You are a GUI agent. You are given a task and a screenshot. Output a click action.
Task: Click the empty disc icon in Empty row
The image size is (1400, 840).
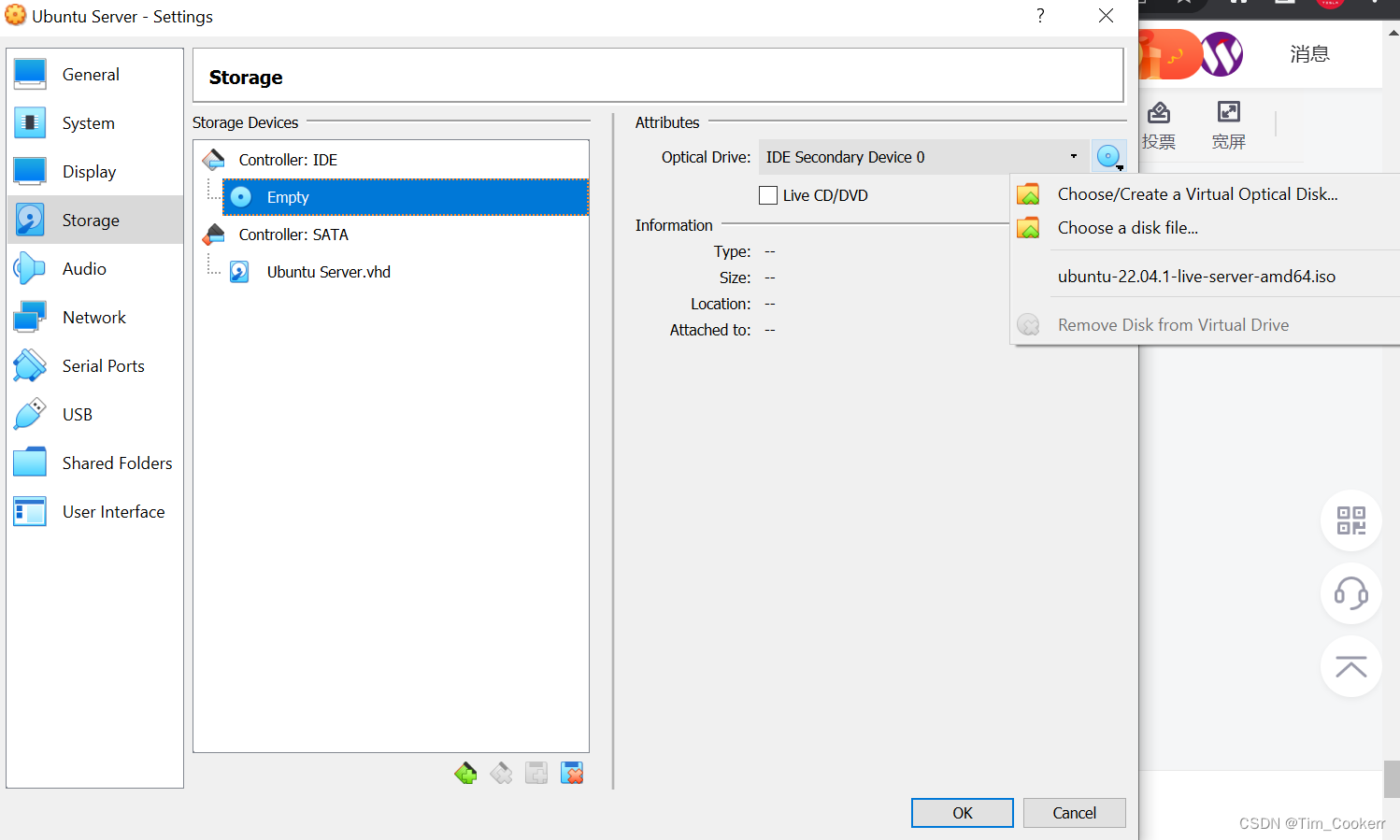(x=241, y=197)
